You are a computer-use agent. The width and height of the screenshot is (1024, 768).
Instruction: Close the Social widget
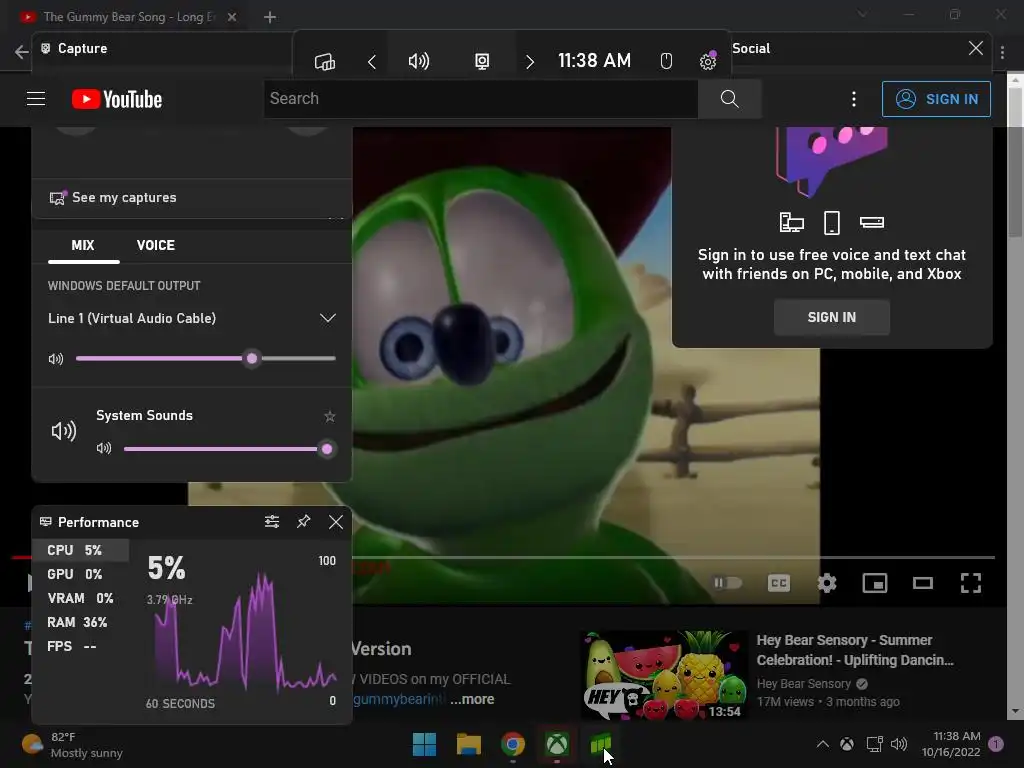(x=976, y=48)
